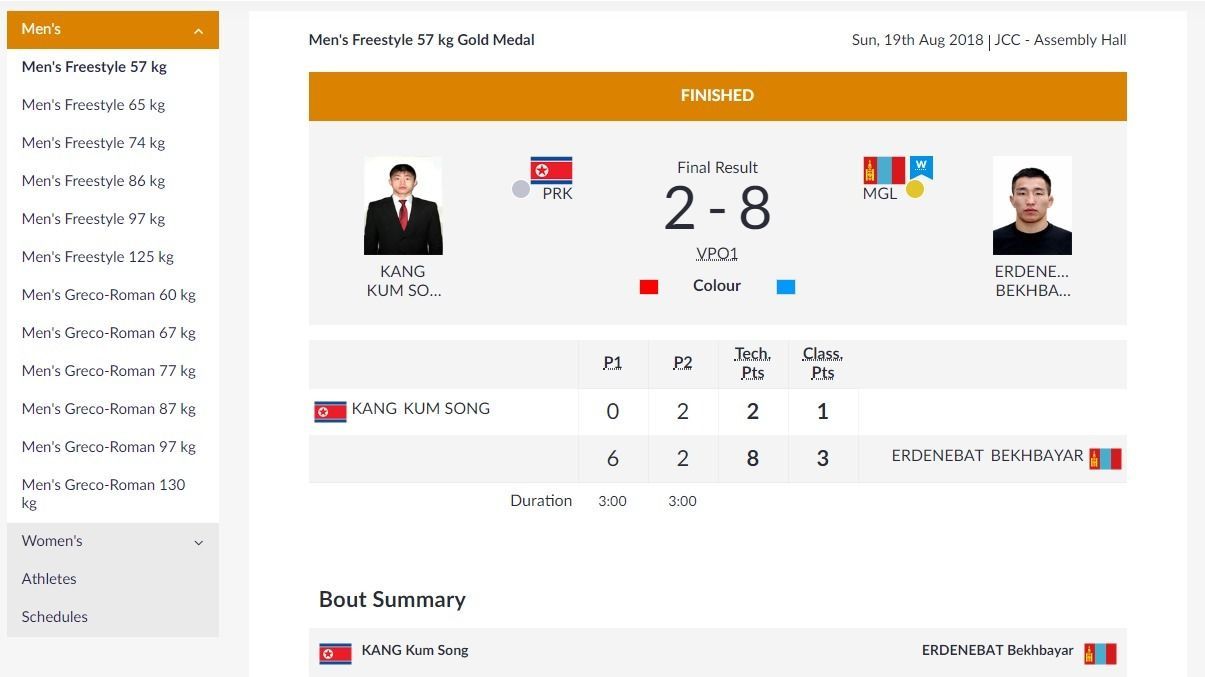Image resolution: width=1205 pixels, height=677 pixels.
Task: Click the silver medal circle icon
Action: (x=521, y=188)
